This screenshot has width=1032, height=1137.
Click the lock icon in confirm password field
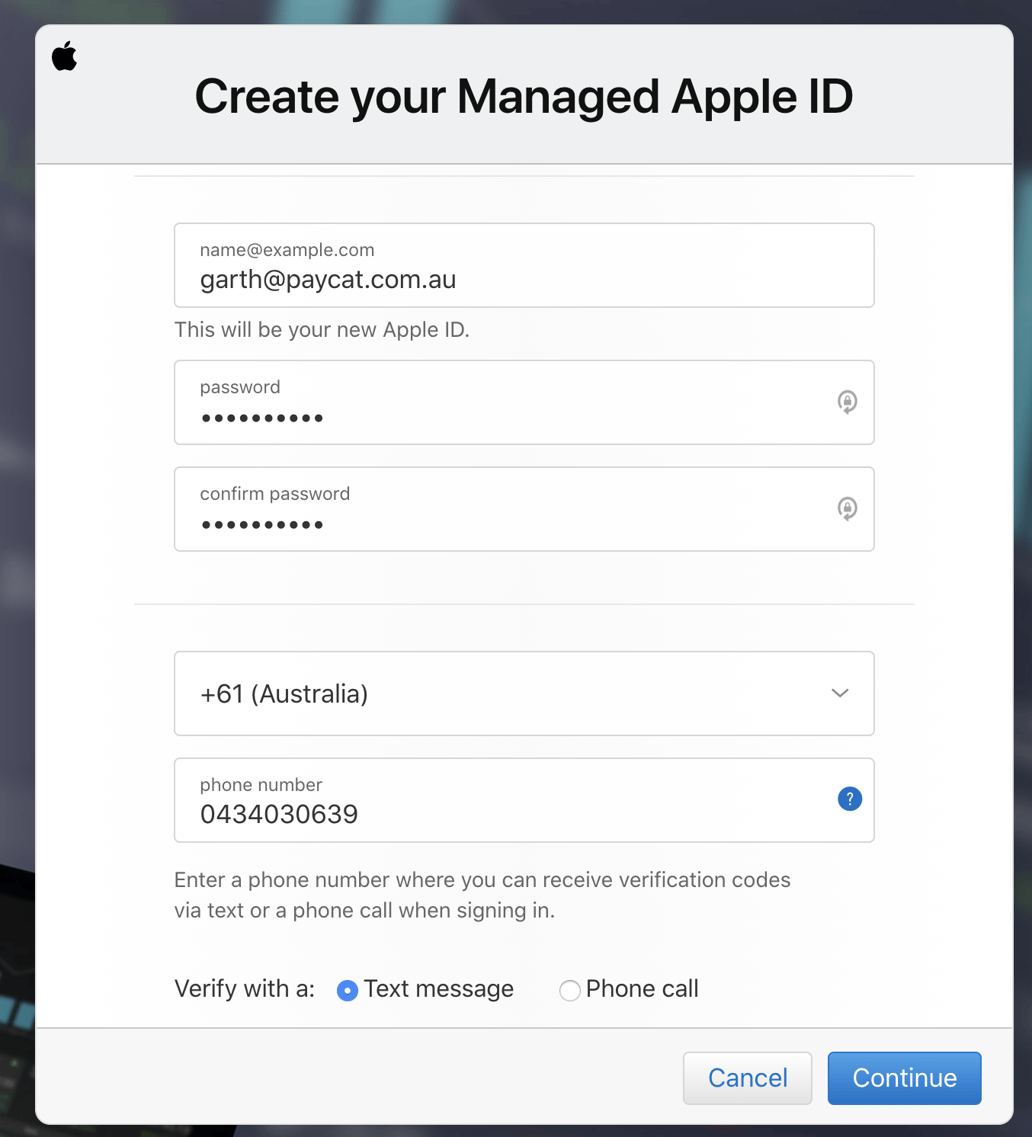click(847, 508)
